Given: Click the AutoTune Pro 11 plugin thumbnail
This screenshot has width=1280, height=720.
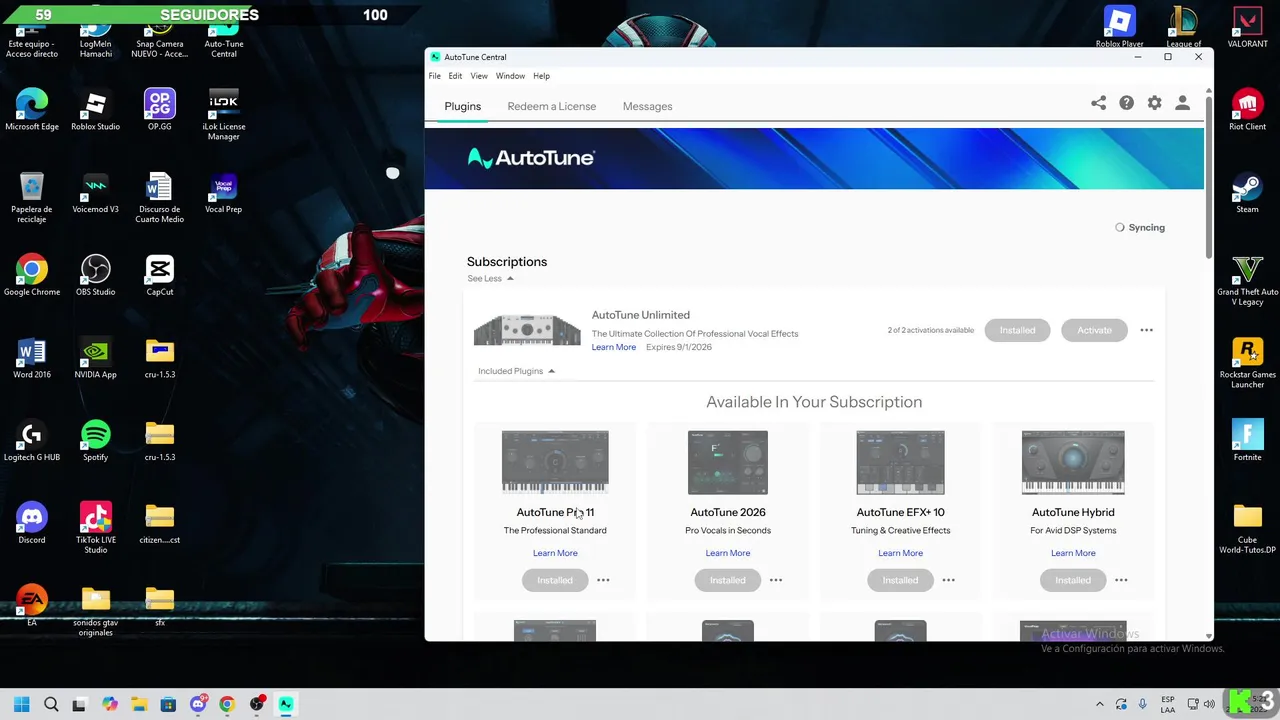Looking at the screenshot, I should pyautogui.click(x=555, y=462).
